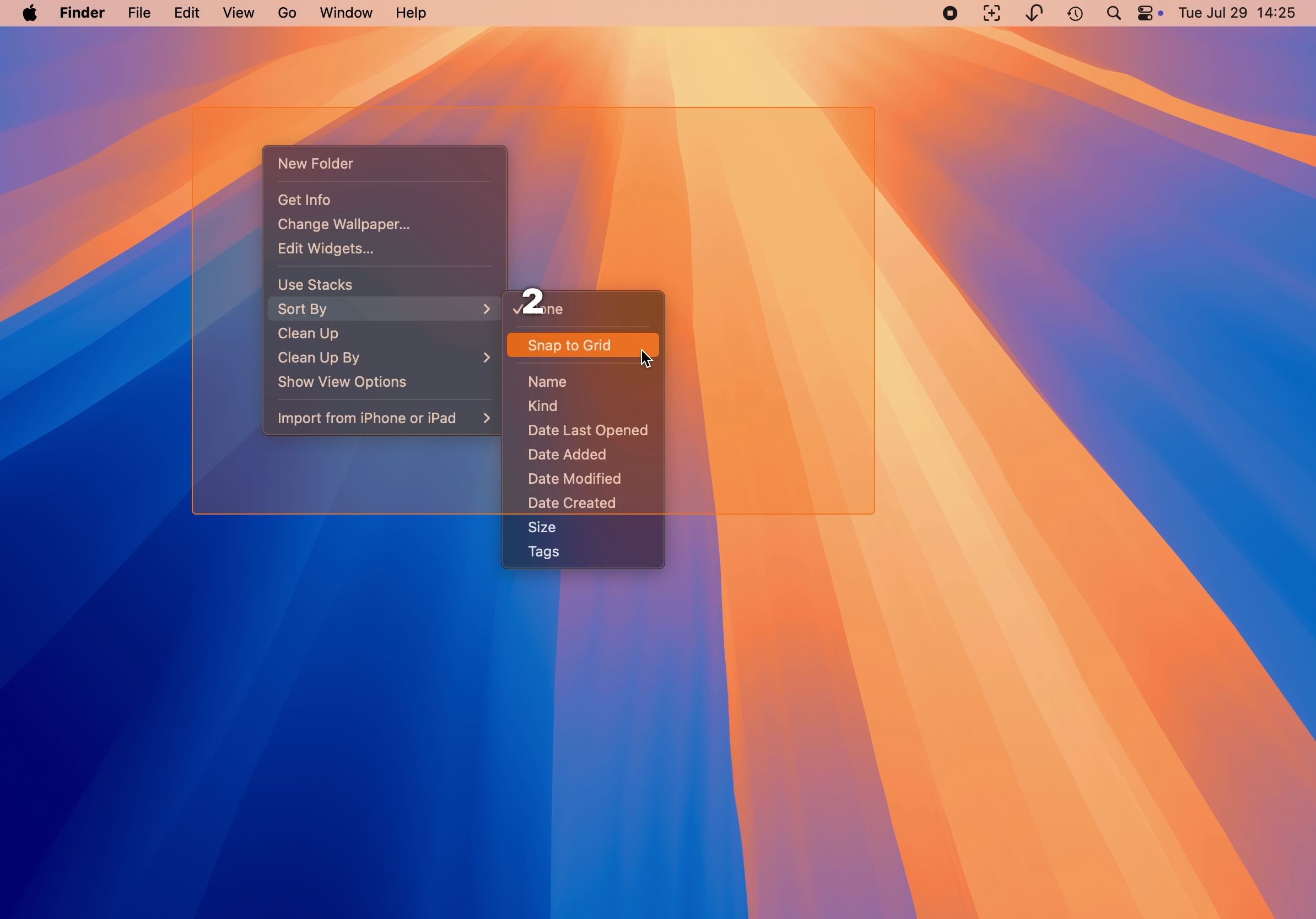The image size is (1316, 919).
Task: Open Spotlight search magnifier icon
Action: click(1114, 13)
